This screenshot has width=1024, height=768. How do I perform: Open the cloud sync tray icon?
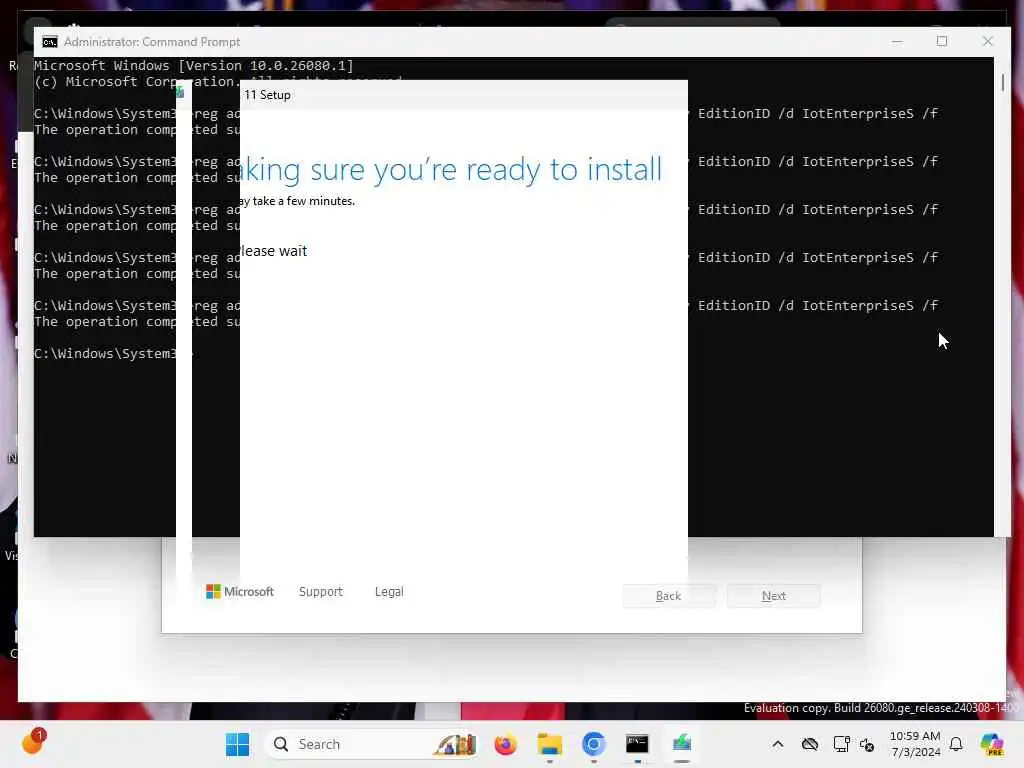click(x=810, y=744)
